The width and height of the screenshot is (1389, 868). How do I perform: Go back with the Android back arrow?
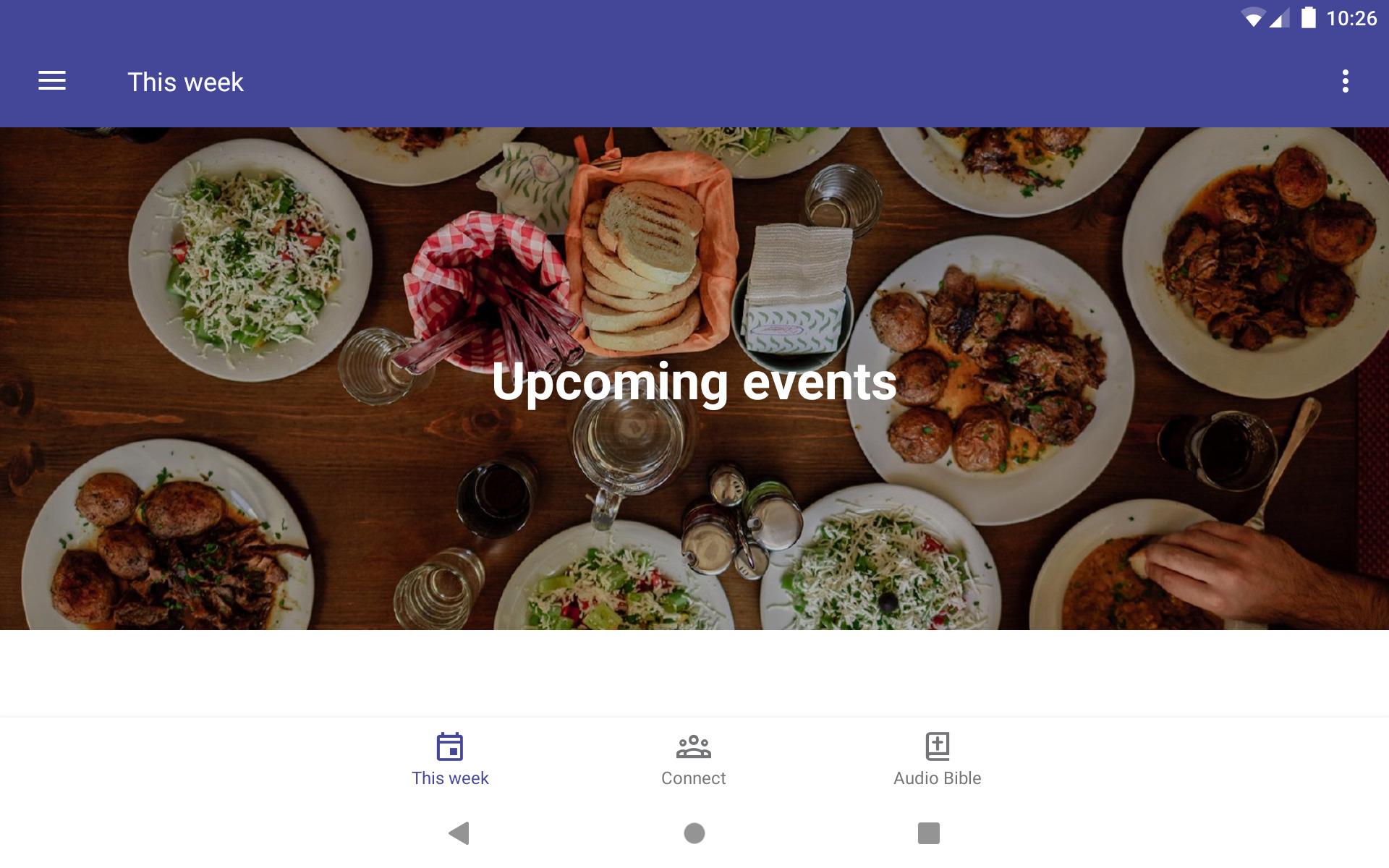(x=459, y=833)
